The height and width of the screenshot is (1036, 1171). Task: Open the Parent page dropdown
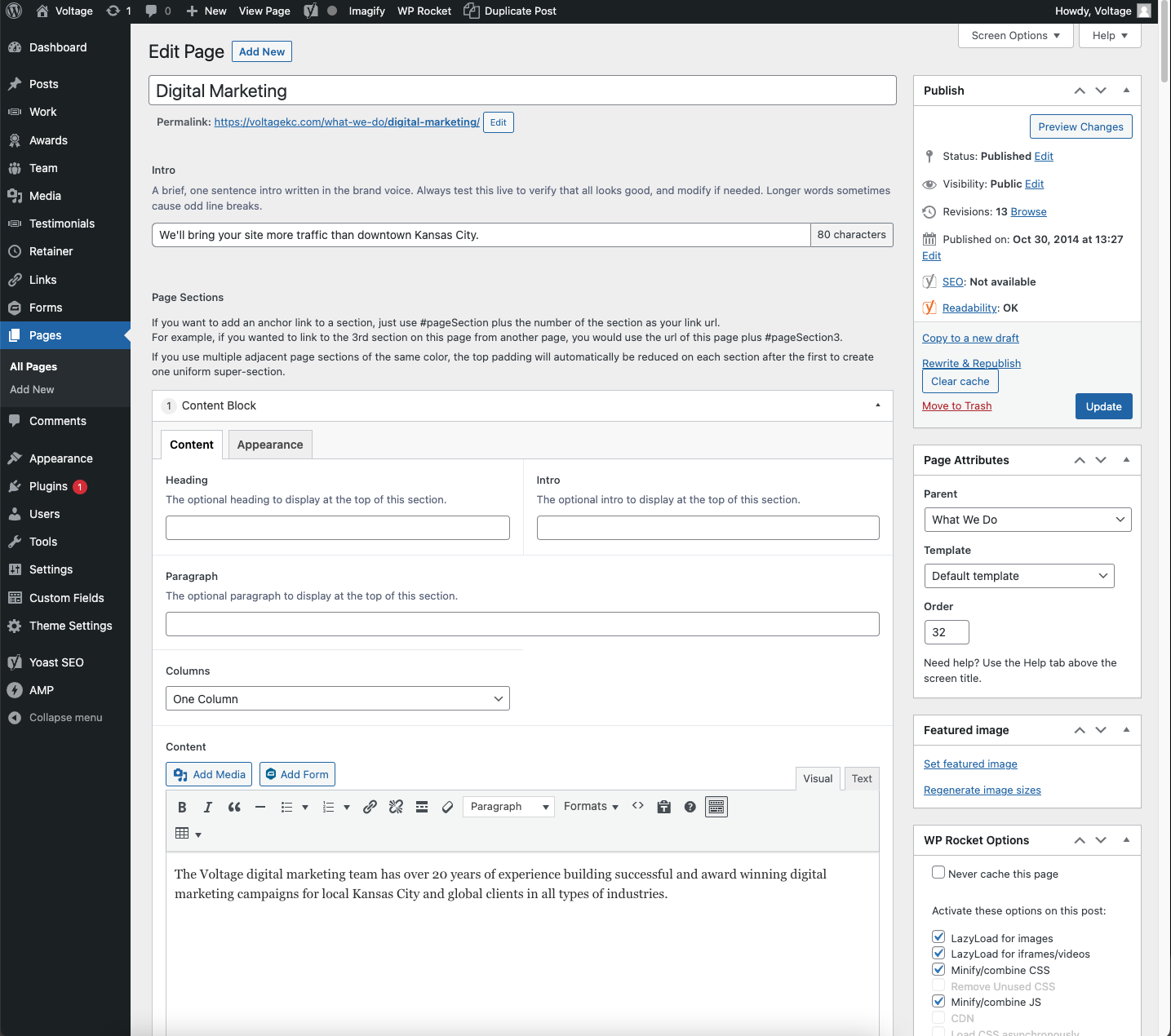pos(1027,520)
